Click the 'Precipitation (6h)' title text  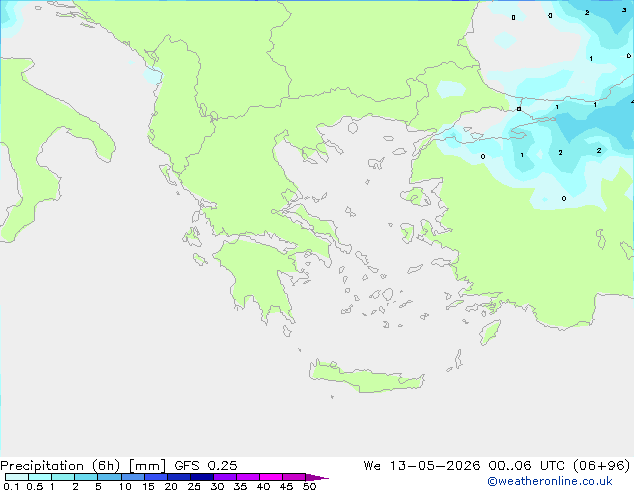60,466
